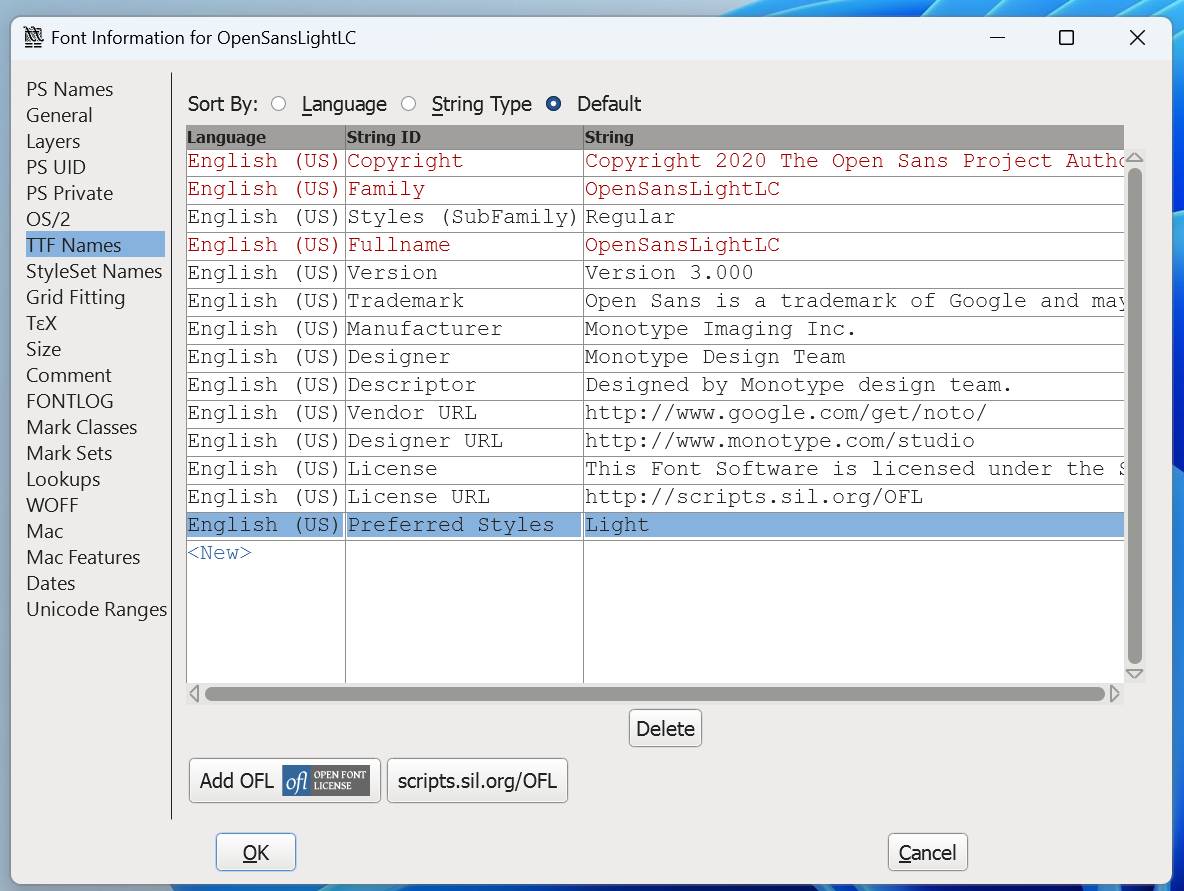Screen dimensions: 1184x891
Task: Open PS Private section
Action: [69, 193]
